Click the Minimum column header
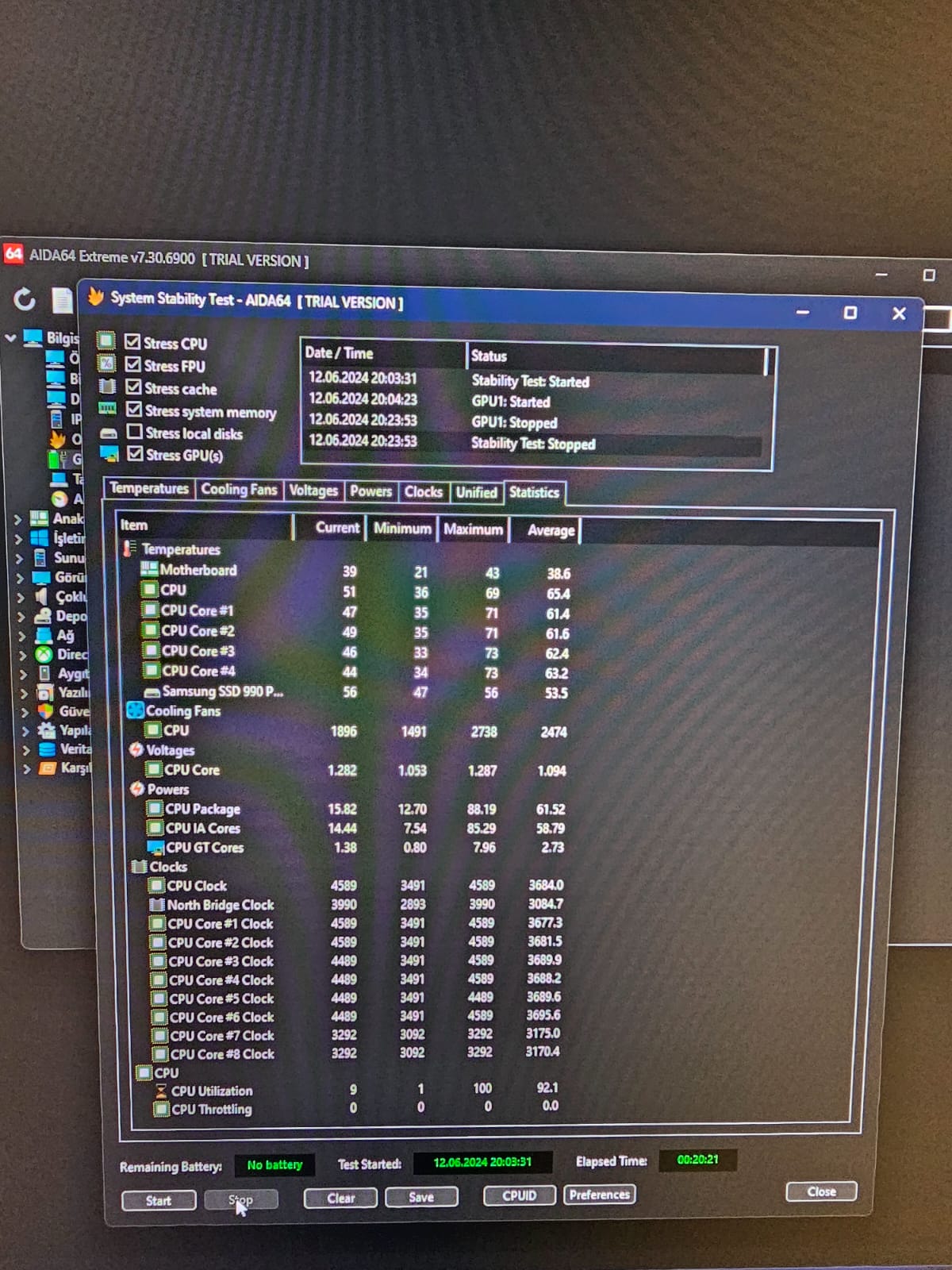Image resolution: width=952 pixels, height=1270 pixels. 401,529
